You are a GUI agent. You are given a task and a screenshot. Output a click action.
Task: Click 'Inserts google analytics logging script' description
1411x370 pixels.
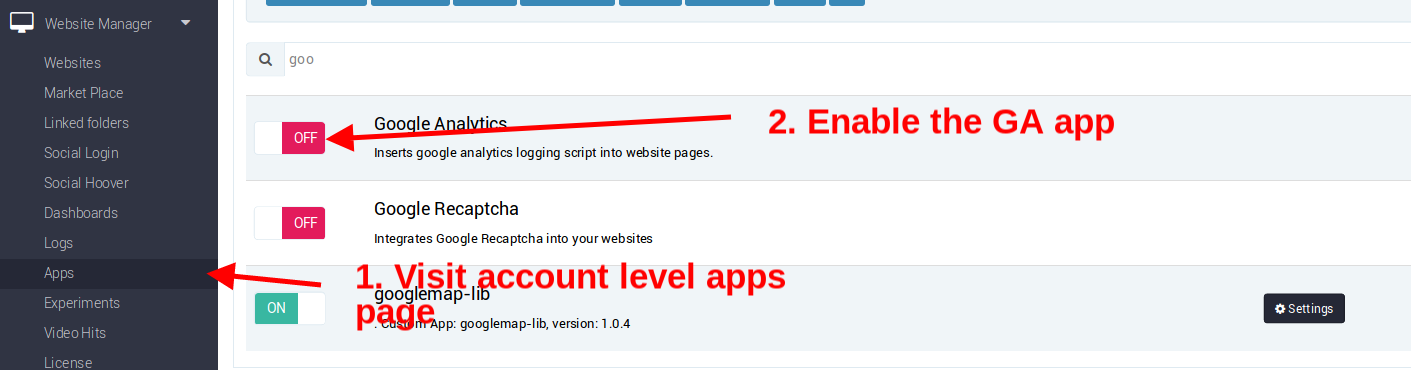(543, 154)
